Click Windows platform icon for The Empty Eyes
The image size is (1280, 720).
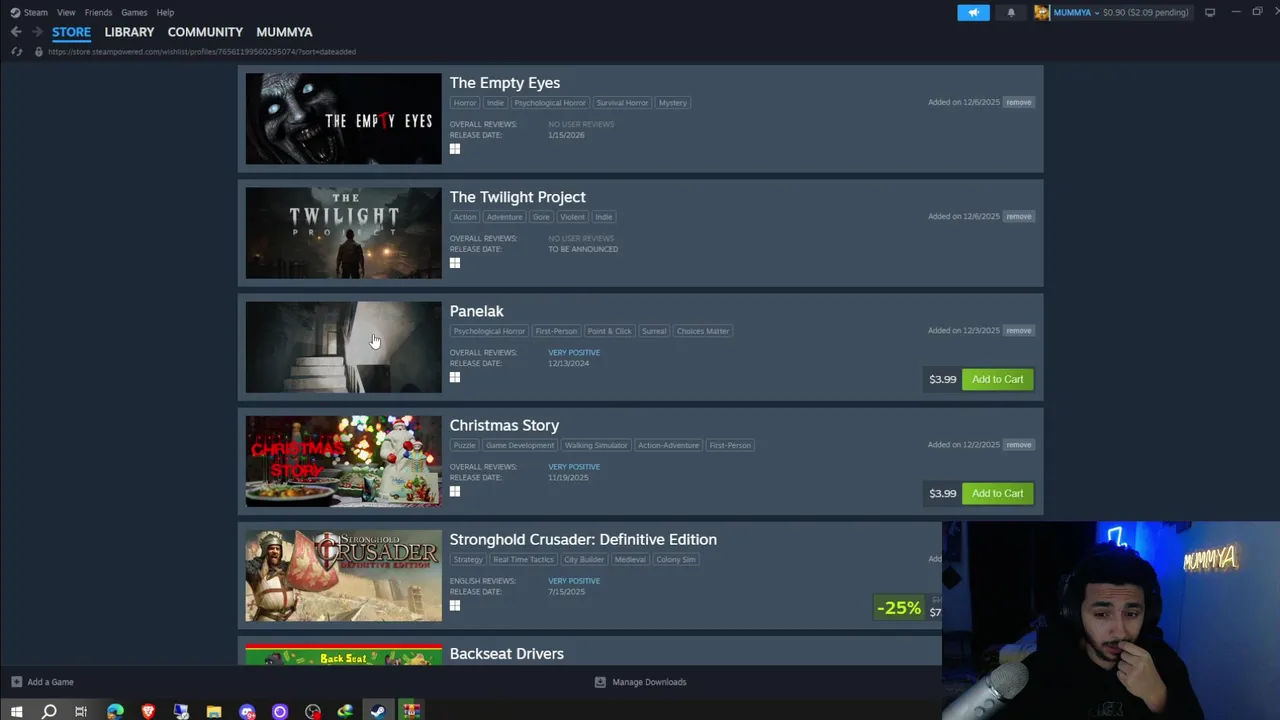(455, 149)
